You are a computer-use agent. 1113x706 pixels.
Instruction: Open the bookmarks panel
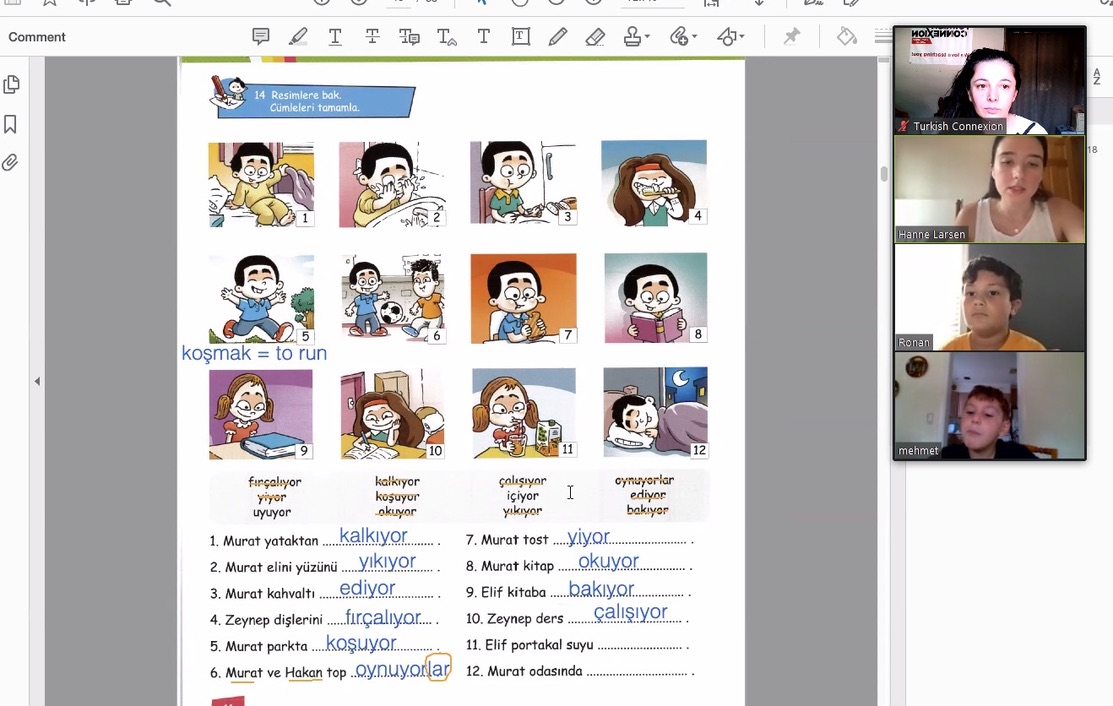coord(12,124)
